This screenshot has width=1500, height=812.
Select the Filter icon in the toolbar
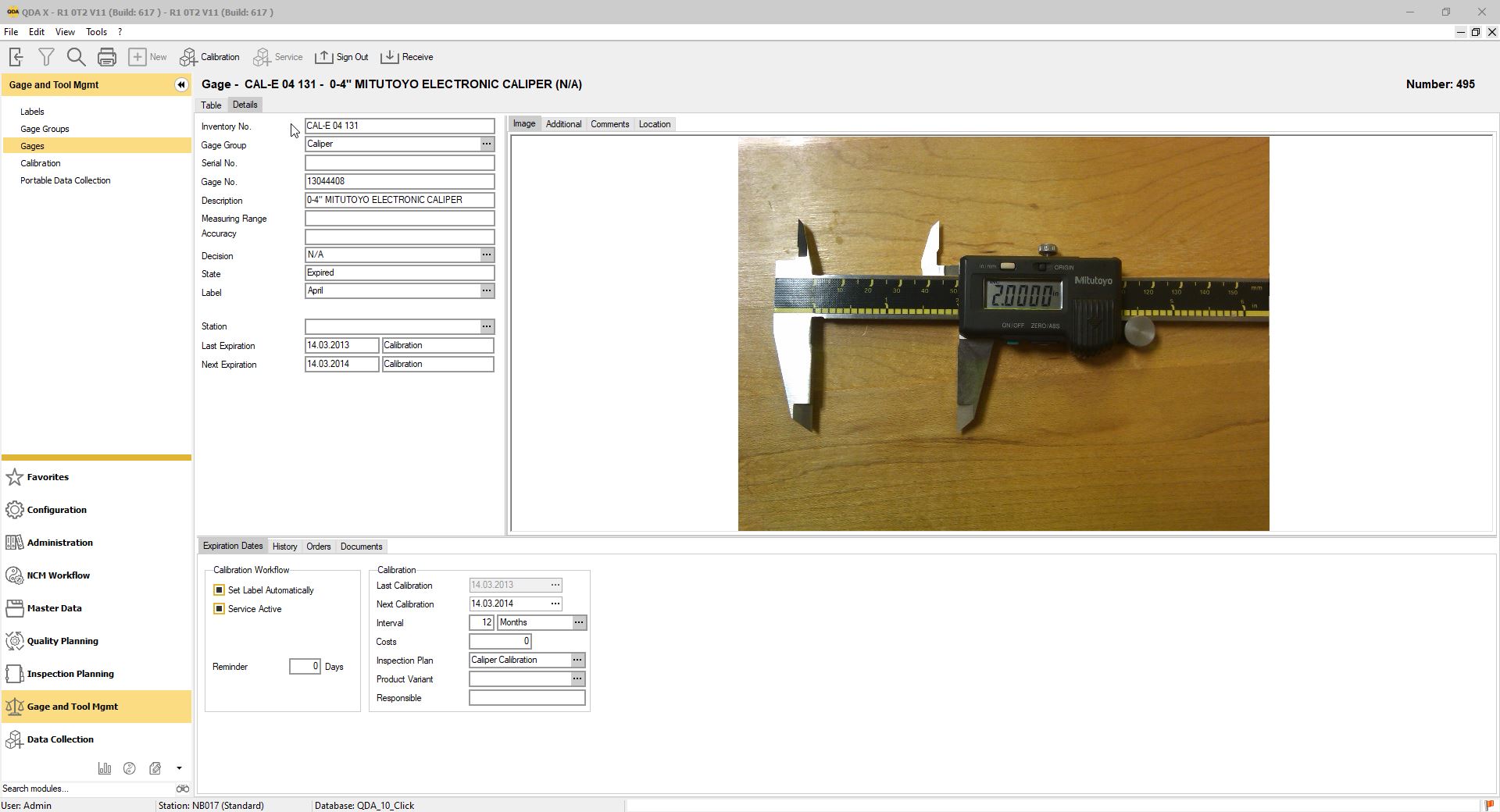pos(46,56)
